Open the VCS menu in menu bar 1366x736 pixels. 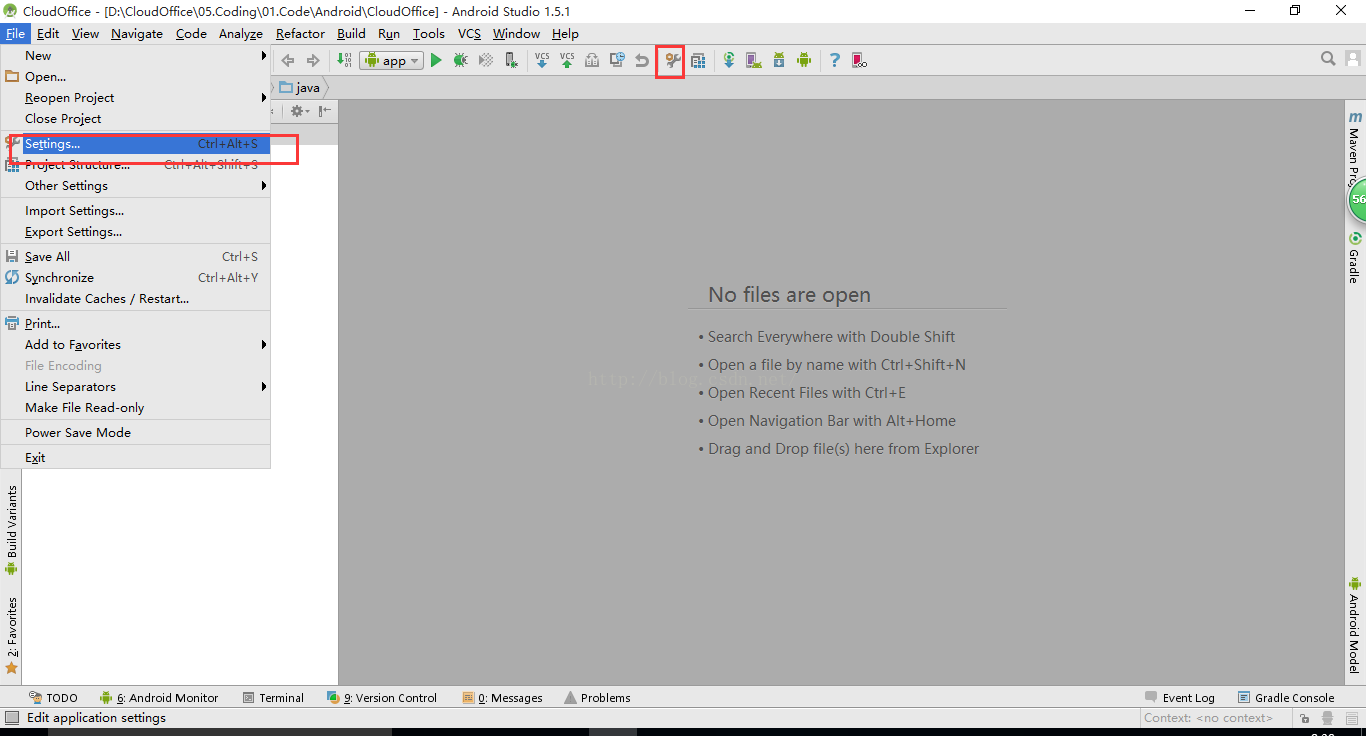click(x=469, y=34)
